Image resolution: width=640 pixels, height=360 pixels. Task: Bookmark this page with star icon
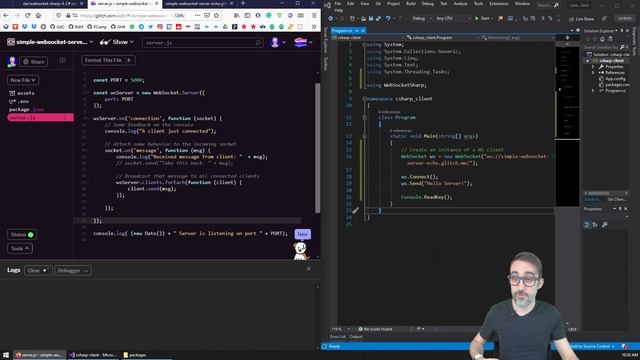[216, 15]
